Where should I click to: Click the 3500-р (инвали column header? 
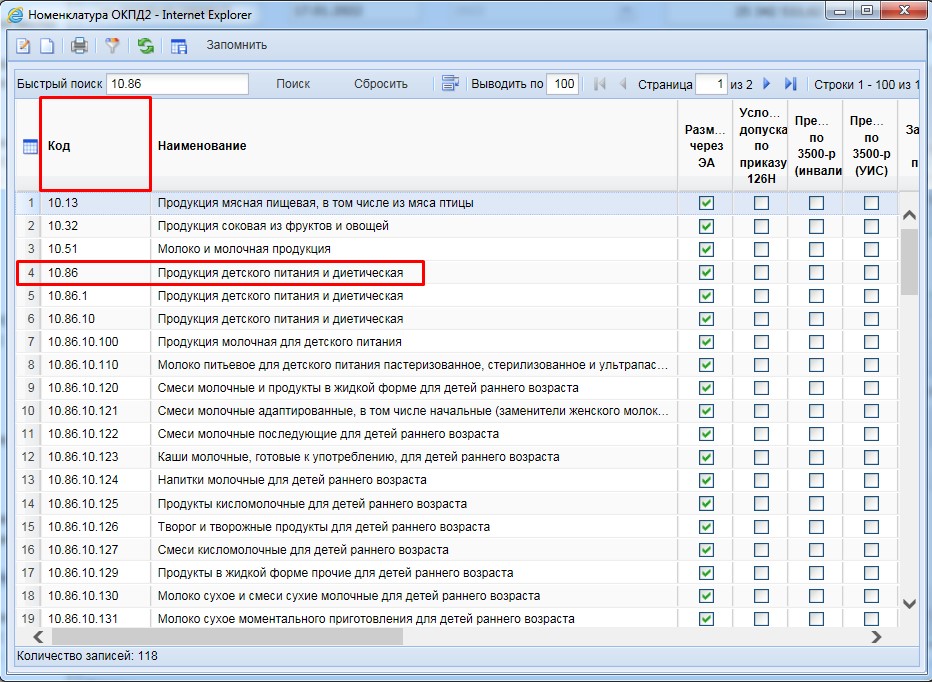pyautogui.click(x=816, y=146)
